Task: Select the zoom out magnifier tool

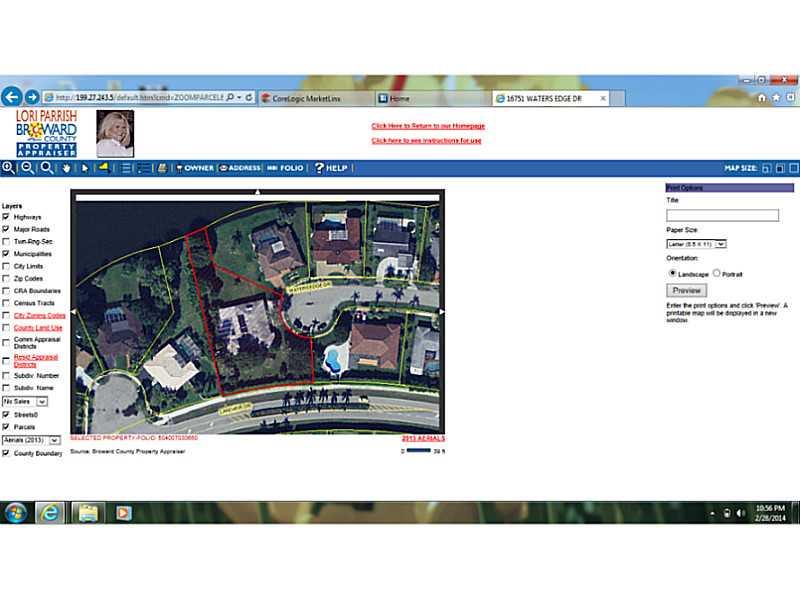Action: pyautogui.click(x=28, y=168)
